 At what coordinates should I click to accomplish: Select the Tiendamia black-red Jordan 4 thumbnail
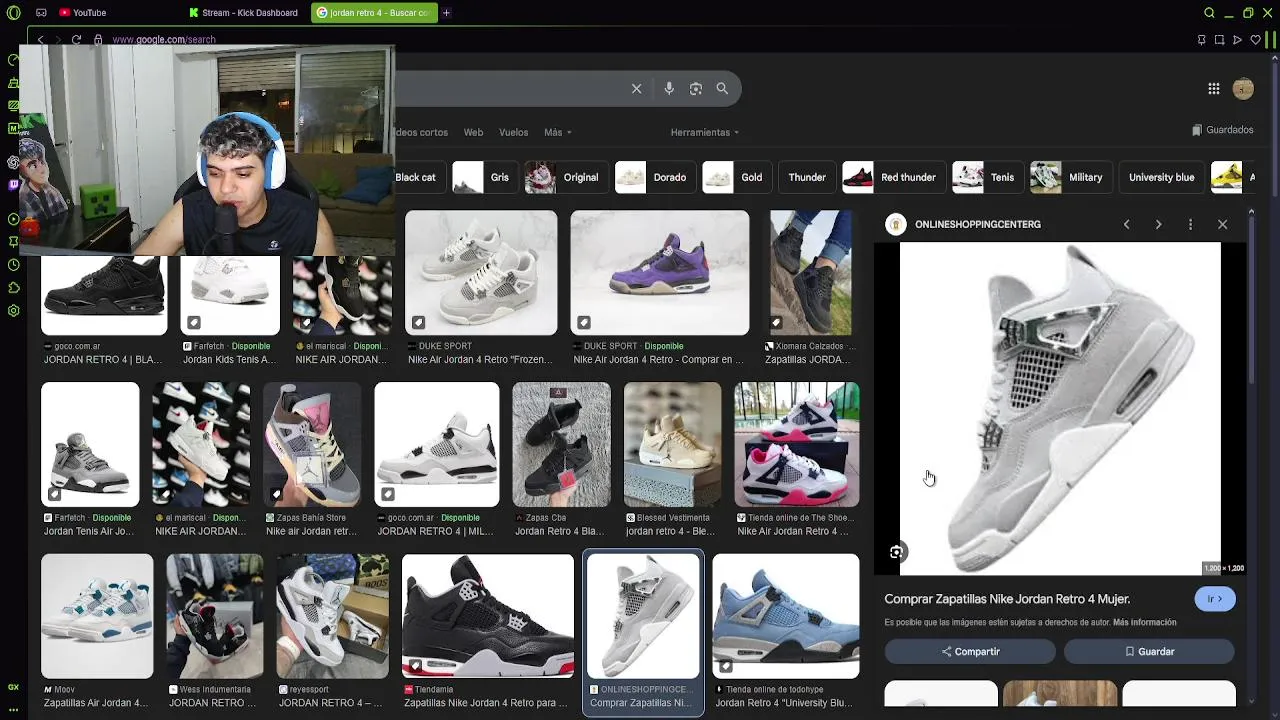(x=487, y=616)
